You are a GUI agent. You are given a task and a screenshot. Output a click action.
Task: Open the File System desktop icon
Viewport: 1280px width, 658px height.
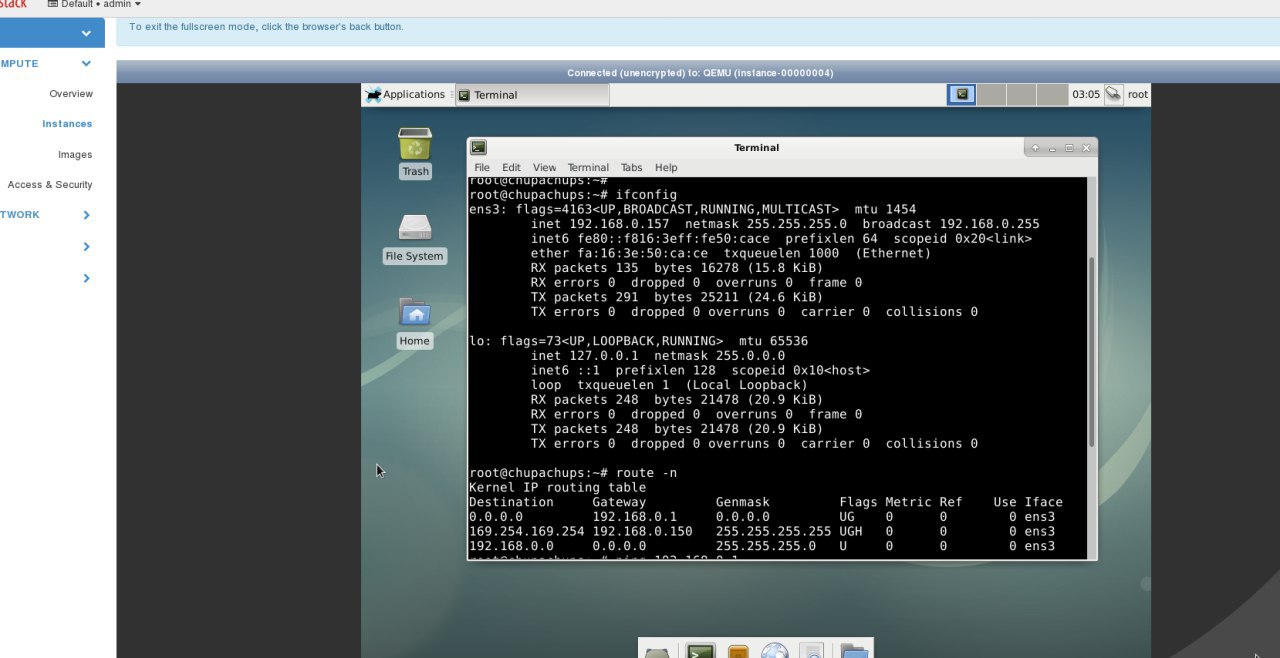pyautogui.click(x=415, y=237)
